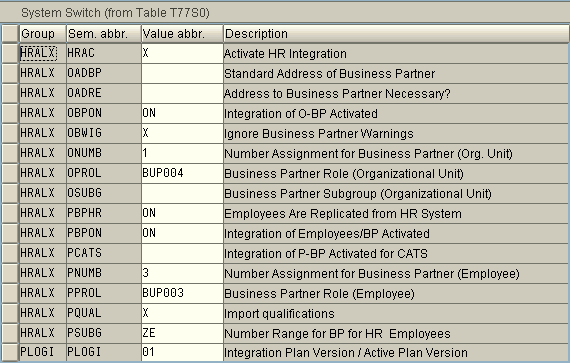Select the table's select-all corner cell
The width and height of the screenshot is (570, 363).
tap(10, 34)
